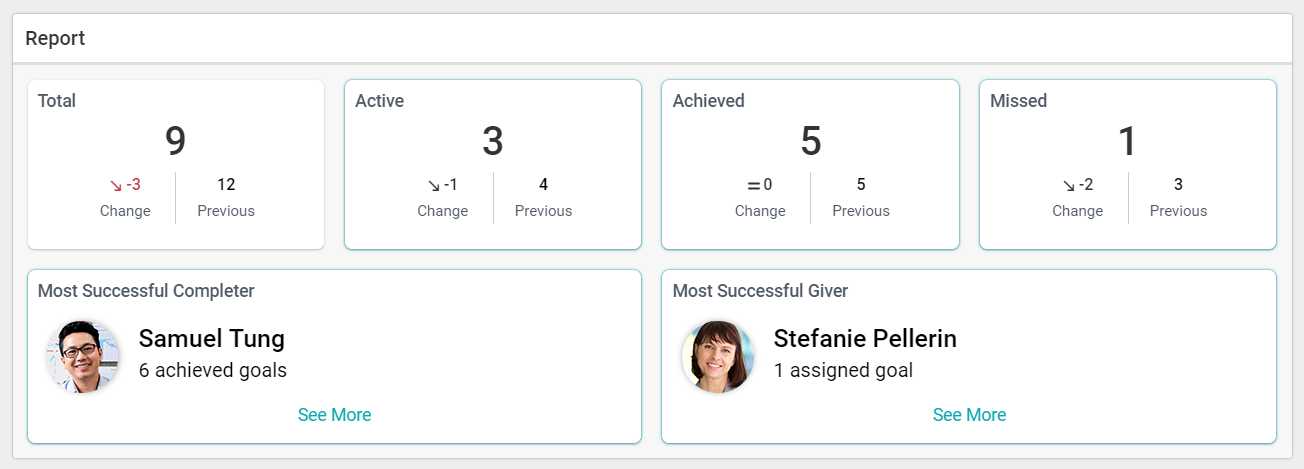This screenshot has width=1304, height=469.
Task: Click the '1 assigned goal' text
Action: tap(843, 371)
